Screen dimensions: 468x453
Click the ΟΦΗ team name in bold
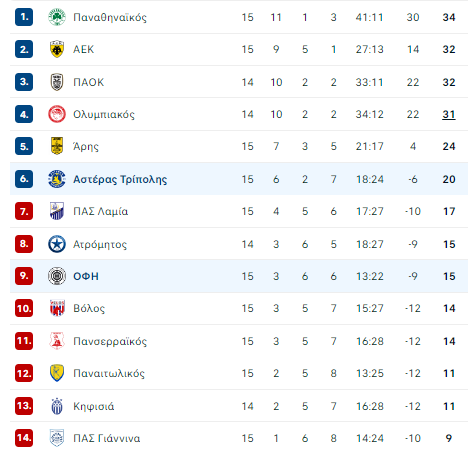point(86,276)
